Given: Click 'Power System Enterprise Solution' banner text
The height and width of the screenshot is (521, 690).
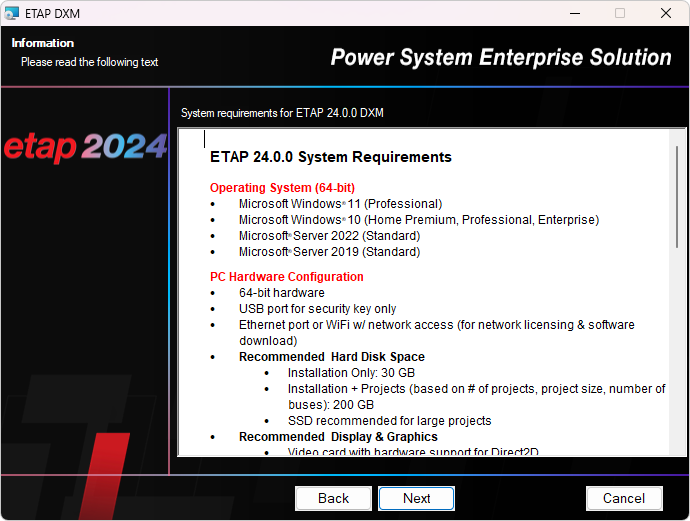Looking at the screenshot, I should (x=501, y=58).
